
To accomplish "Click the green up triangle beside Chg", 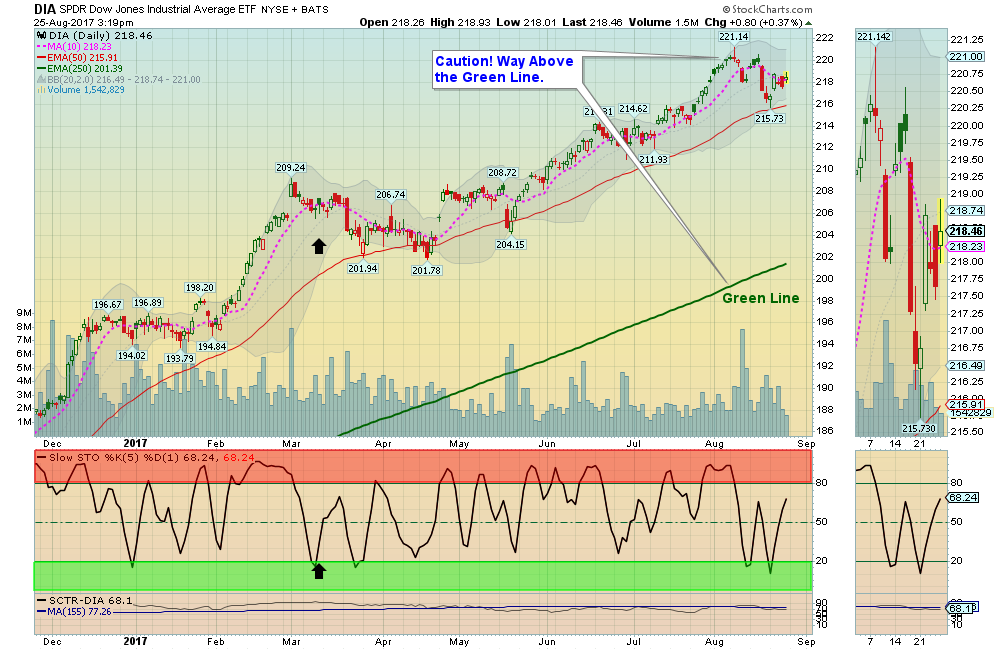I will [x=809, y=23].
